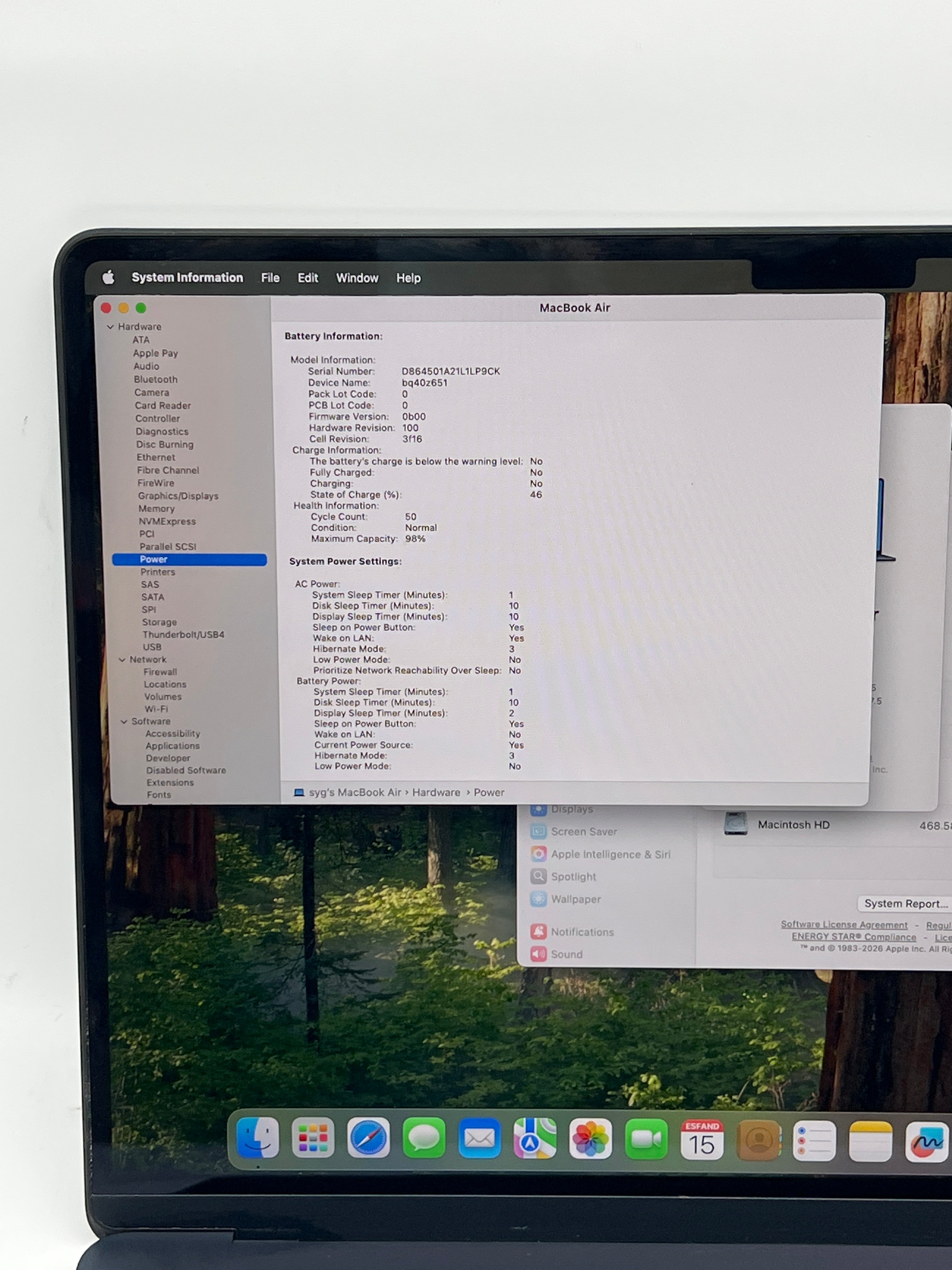Image resolution: width=952 pixels, height=1270 pixels.
Task: Open the Window menu
Action: point(357,278)
